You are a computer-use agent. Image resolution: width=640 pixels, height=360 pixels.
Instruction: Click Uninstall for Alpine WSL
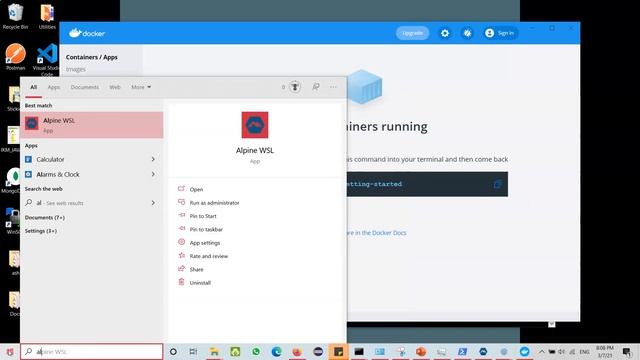coord(200,283)
